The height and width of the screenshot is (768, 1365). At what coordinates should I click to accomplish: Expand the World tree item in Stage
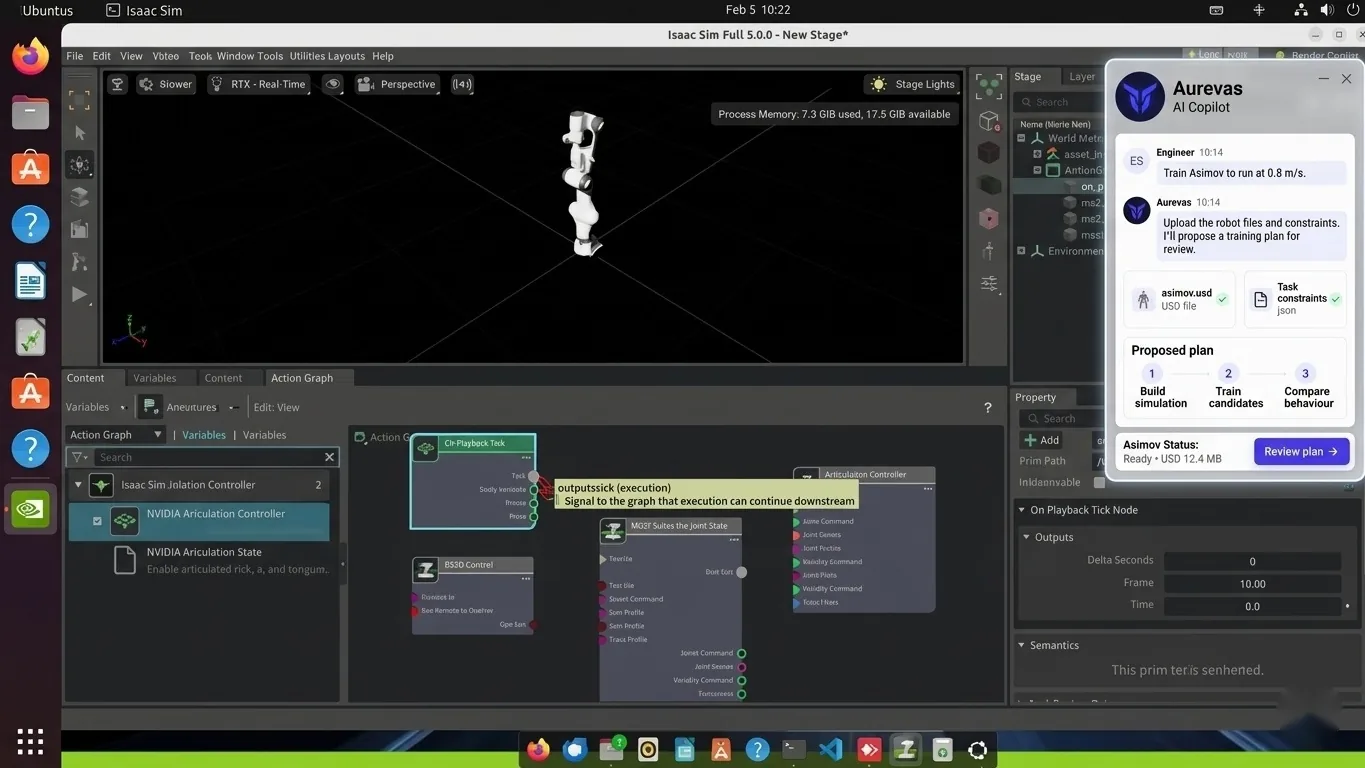point(1022,139)
